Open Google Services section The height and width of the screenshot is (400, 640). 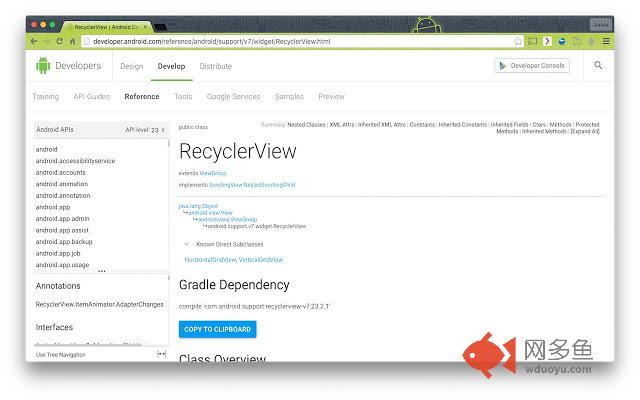click(233, 96)
